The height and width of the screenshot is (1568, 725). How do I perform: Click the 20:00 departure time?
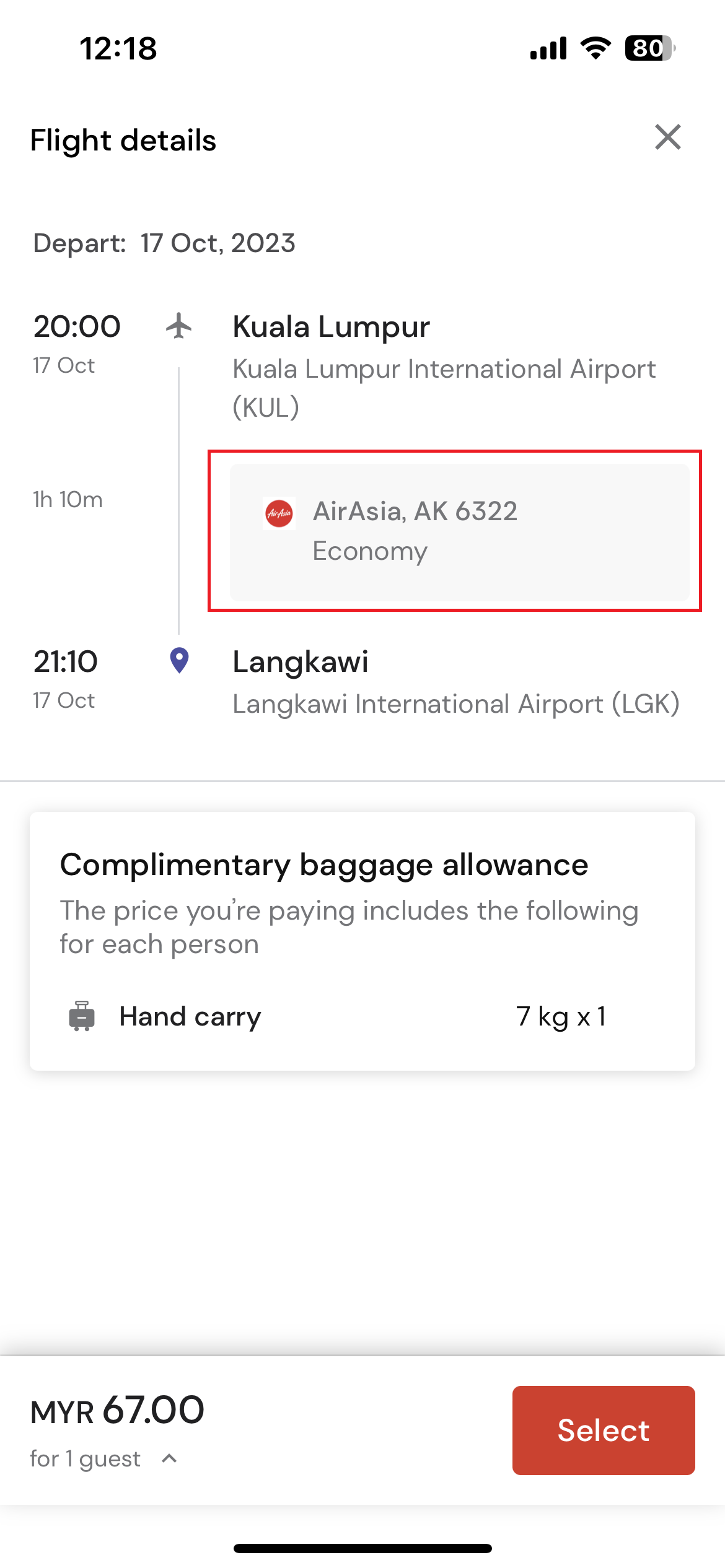pos(77,326)
